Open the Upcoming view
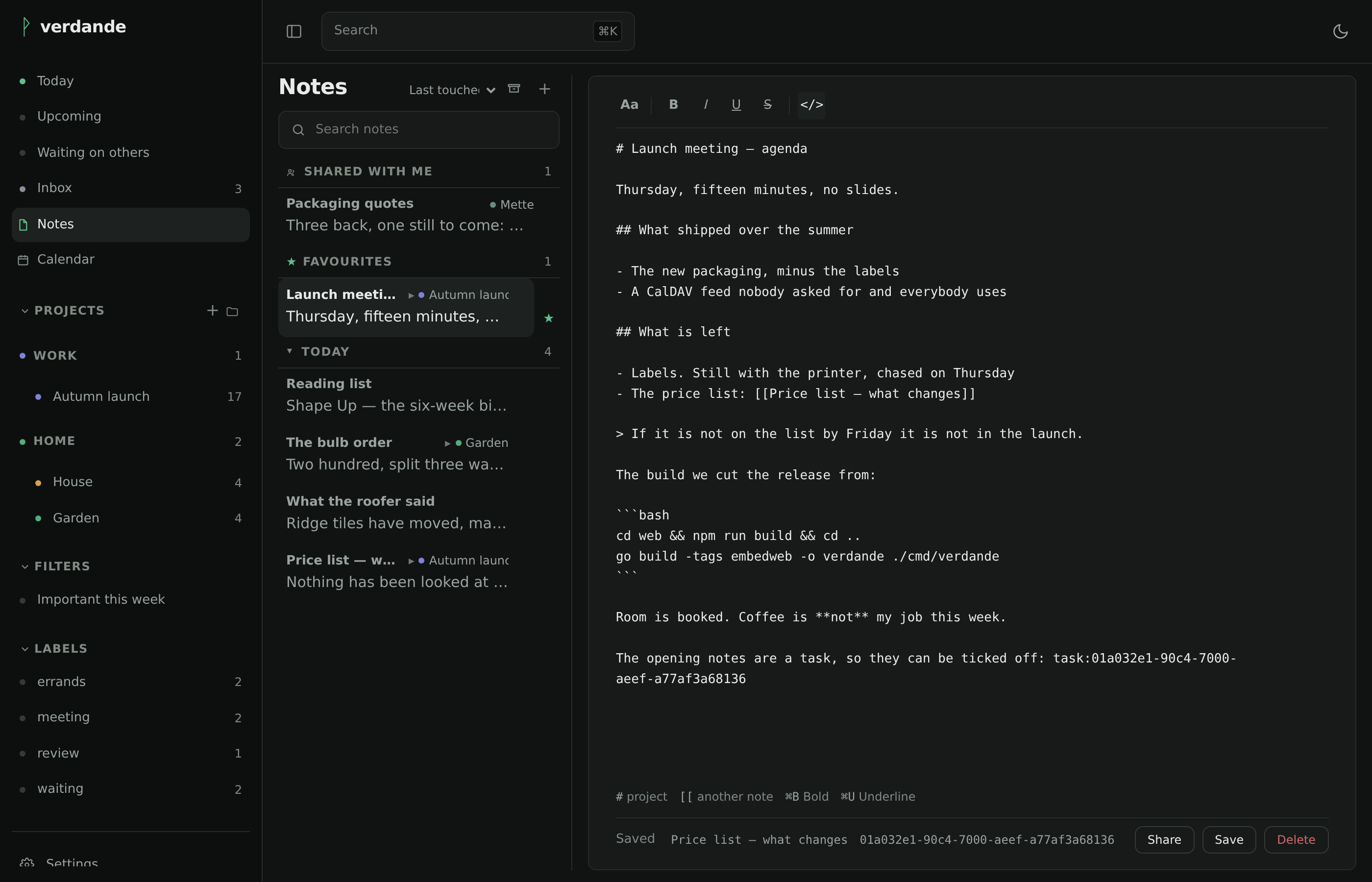1372x882 pixels. (x=130, y=116)
